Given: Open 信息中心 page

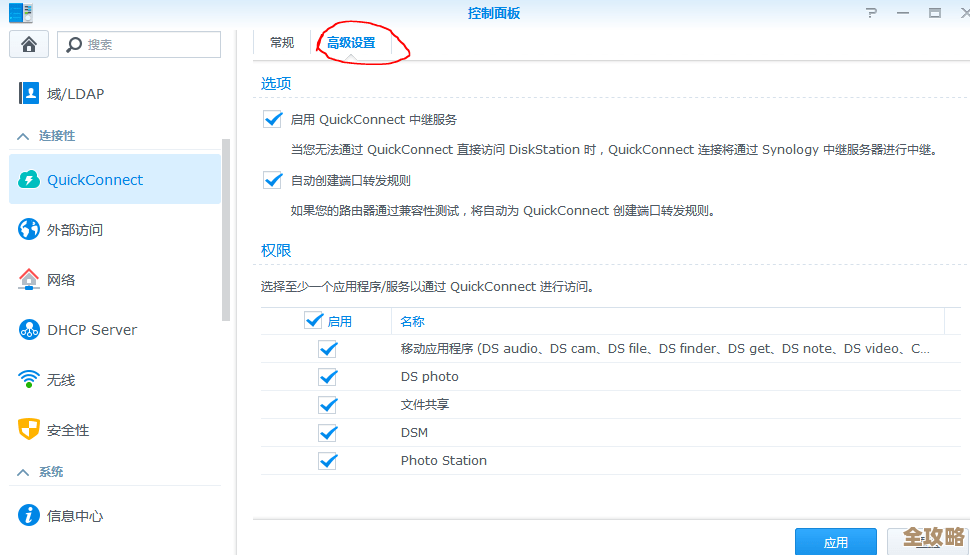Looking at the screenshot, I should pos(115,515).
